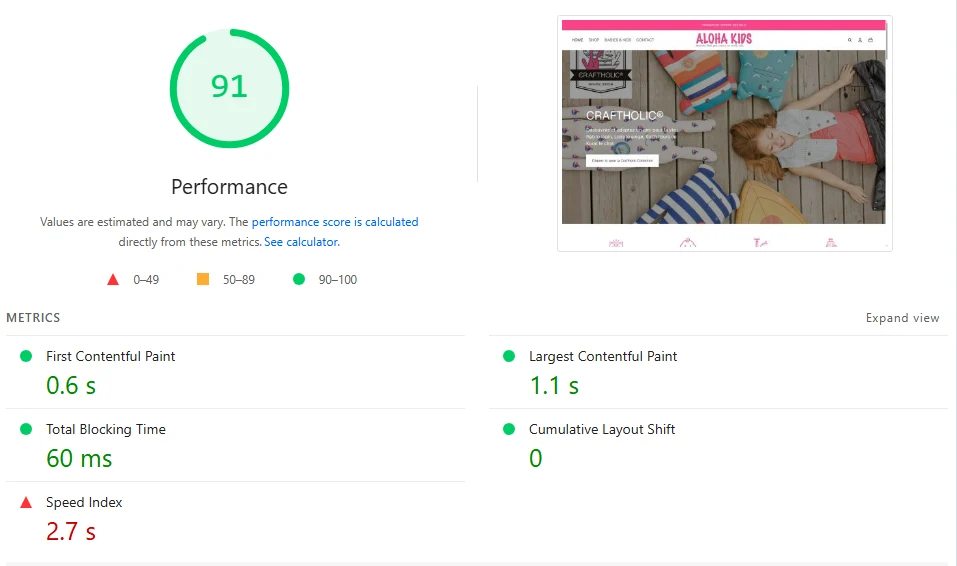Click the '1.1 s' Largest Contentful Paint value
This screenshot has height=566, width=957.
(554, 385)
